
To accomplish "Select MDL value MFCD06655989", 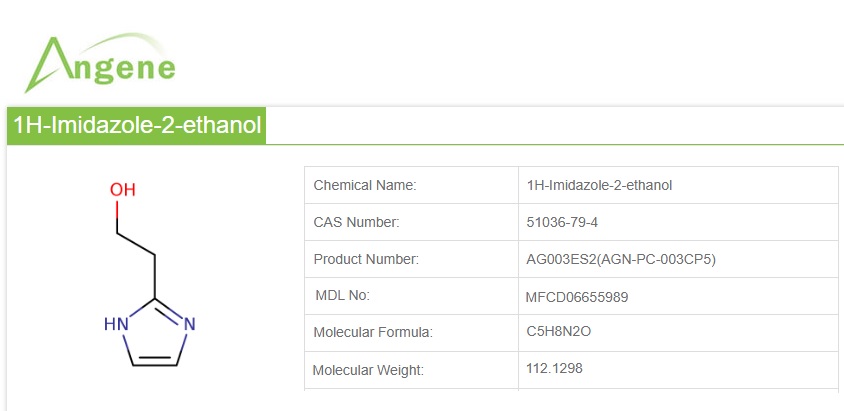I will (x=577, y=296).
